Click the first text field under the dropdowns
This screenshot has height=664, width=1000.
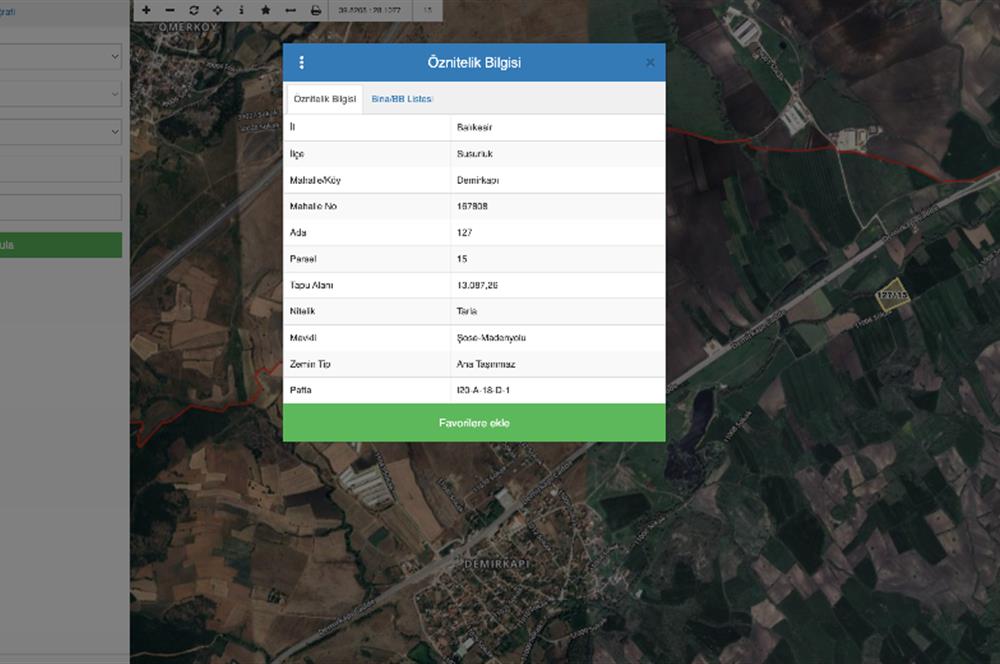(x=60, y=169)
